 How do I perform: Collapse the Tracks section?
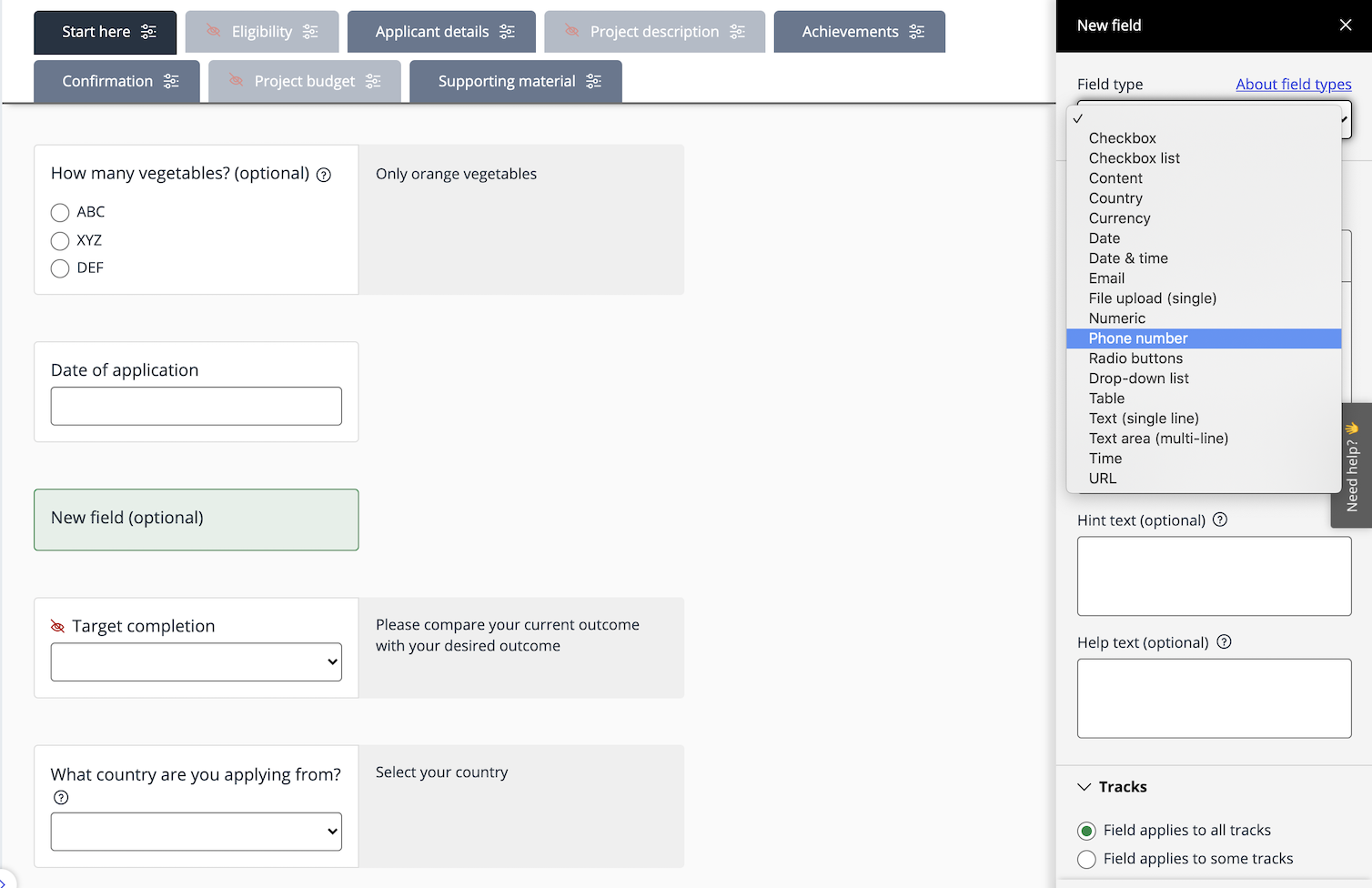click(1084, 787)
